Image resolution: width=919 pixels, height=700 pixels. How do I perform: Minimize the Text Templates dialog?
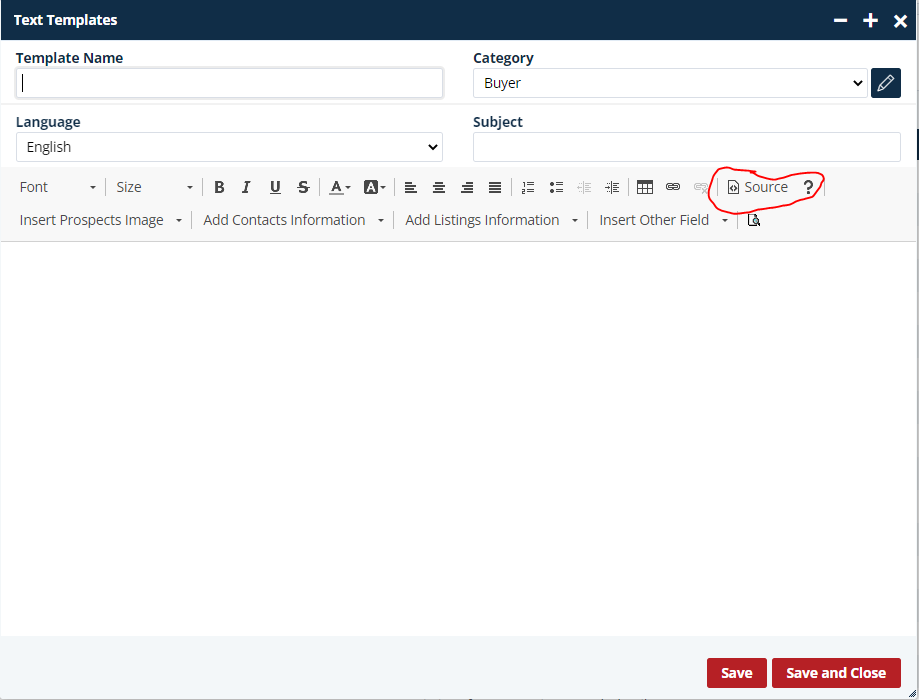tap(840, 21)
